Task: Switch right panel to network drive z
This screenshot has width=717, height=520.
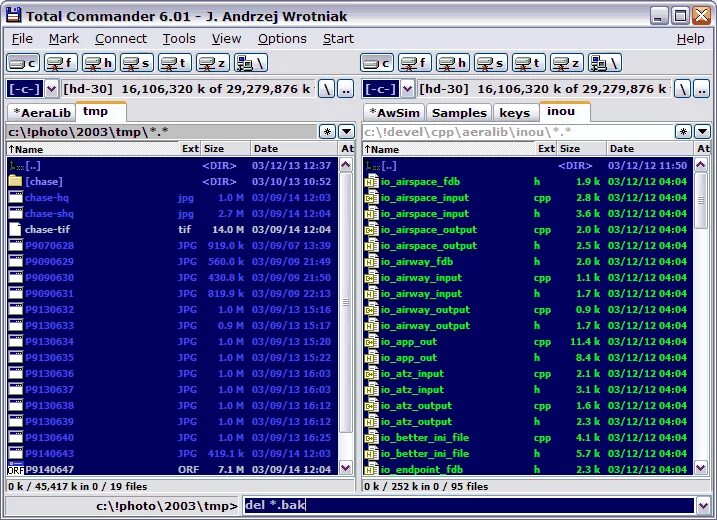Action: point(567,63)
